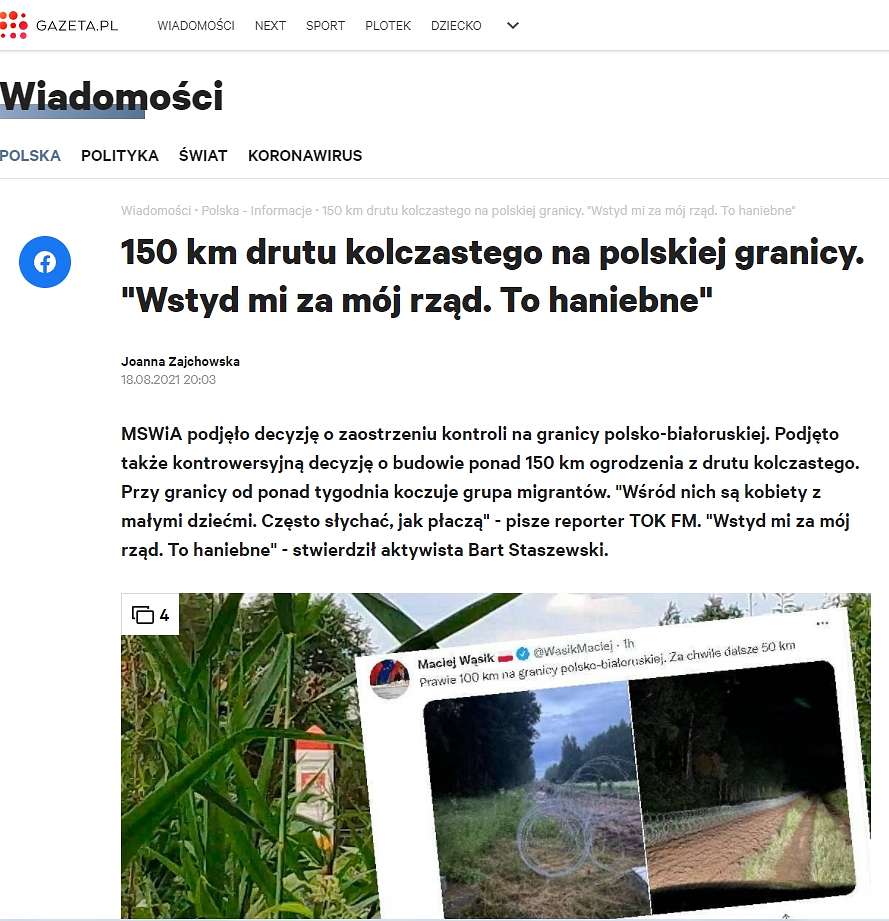Click the Gazeta.pl red dots logo
This screenshot has width=889, height=921.
tap(14, 25)
